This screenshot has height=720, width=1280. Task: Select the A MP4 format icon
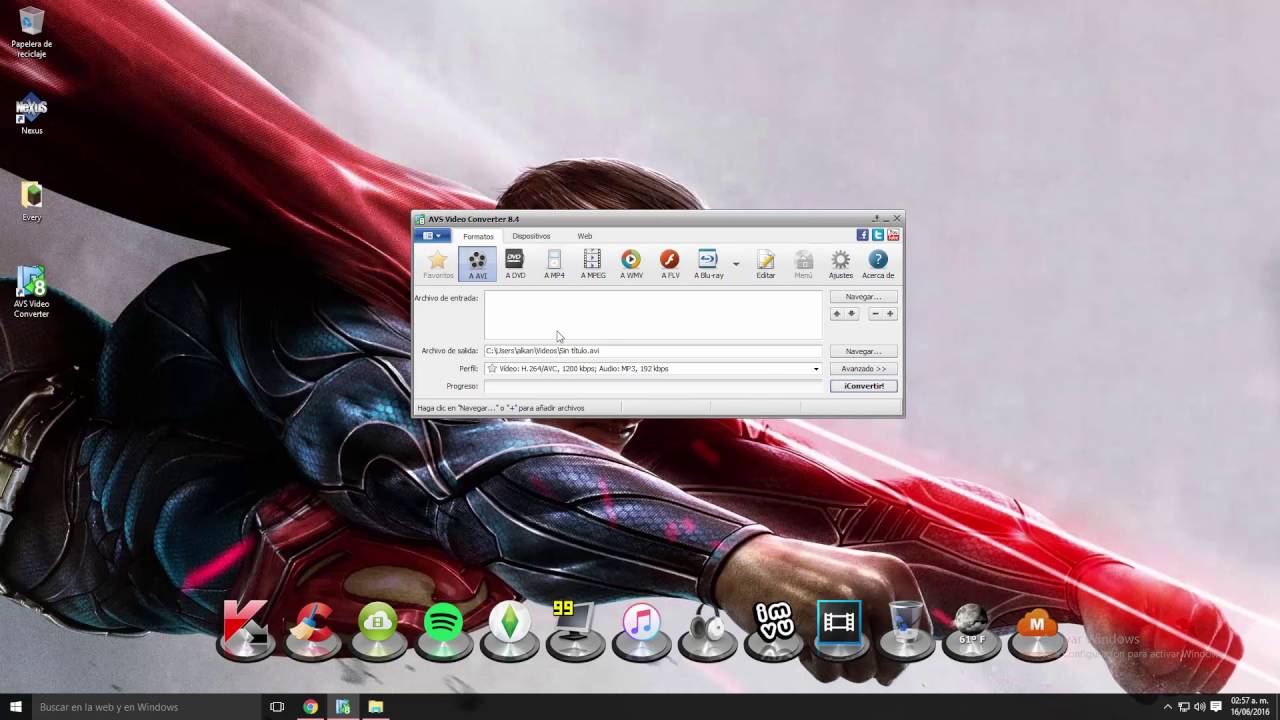[554, 264]
